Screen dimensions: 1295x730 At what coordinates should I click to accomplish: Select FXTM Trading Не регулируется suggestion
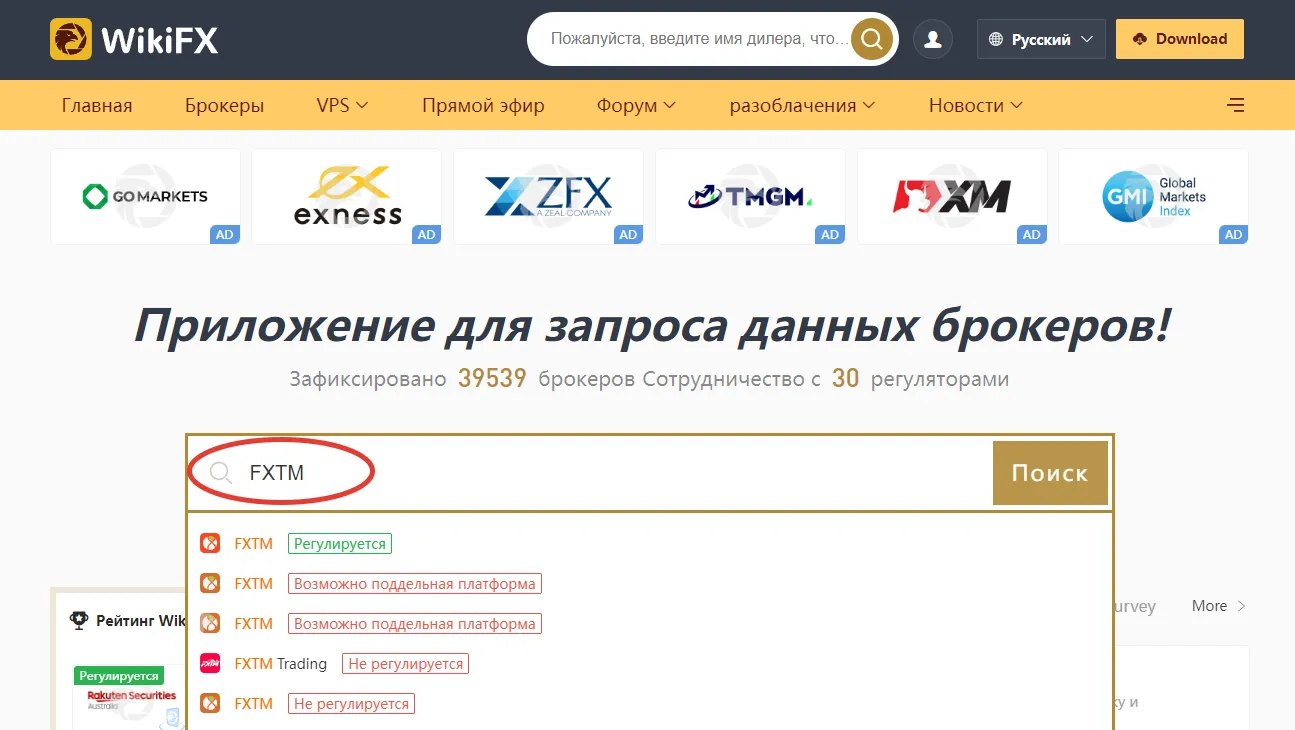click(650, 664)
